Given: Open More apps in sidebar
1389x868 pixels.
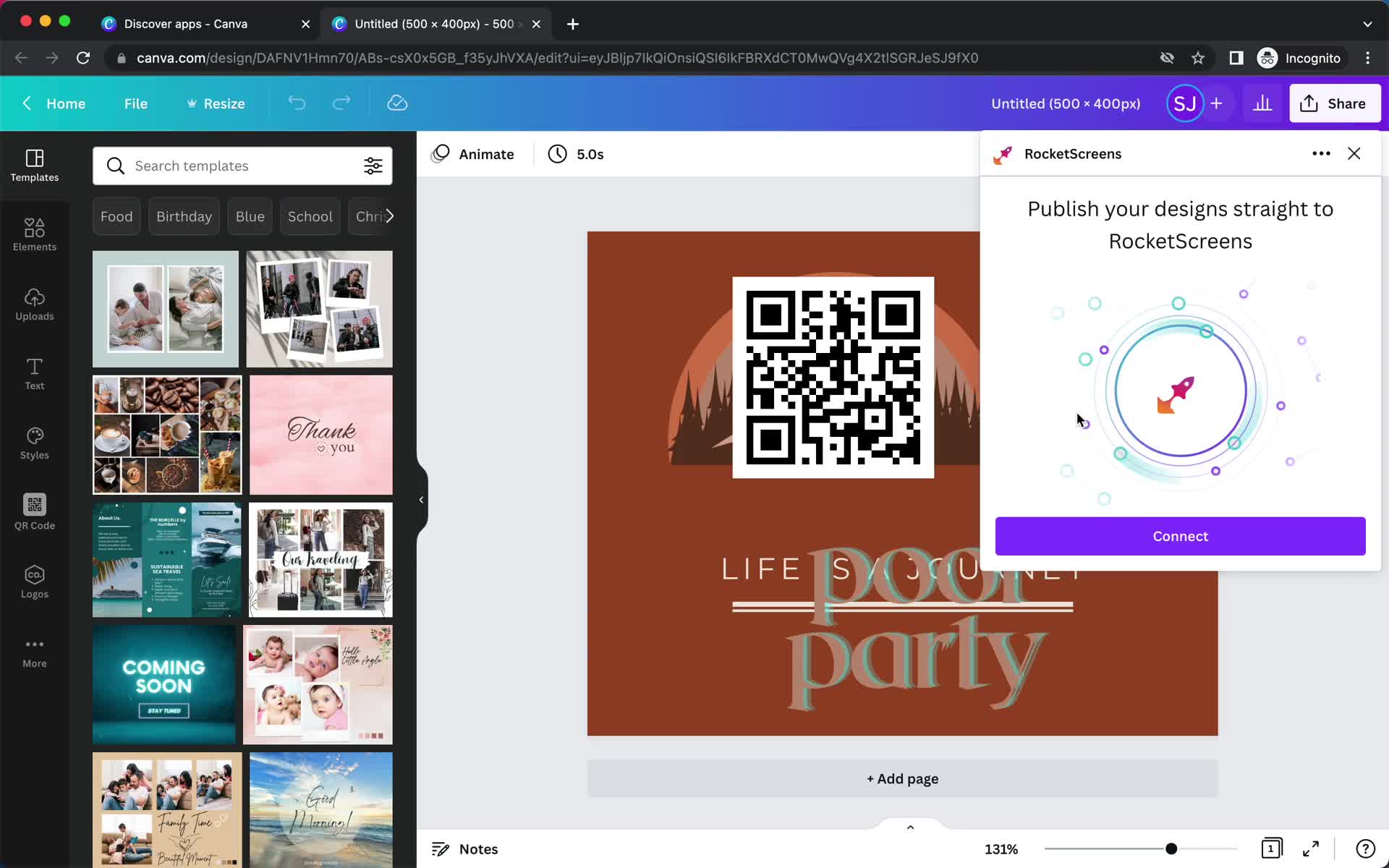Looking at the screenshot, I should click(34, 652).
